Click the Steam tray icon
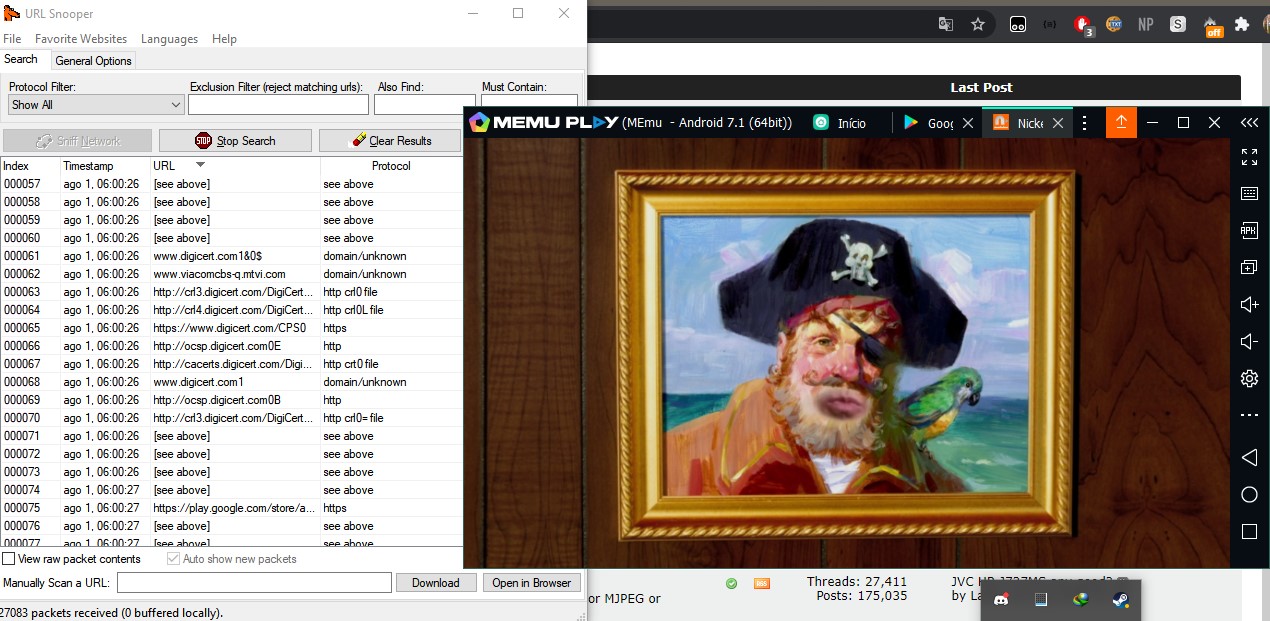Screen dimensions: 1270x621 click(1121, 600)
